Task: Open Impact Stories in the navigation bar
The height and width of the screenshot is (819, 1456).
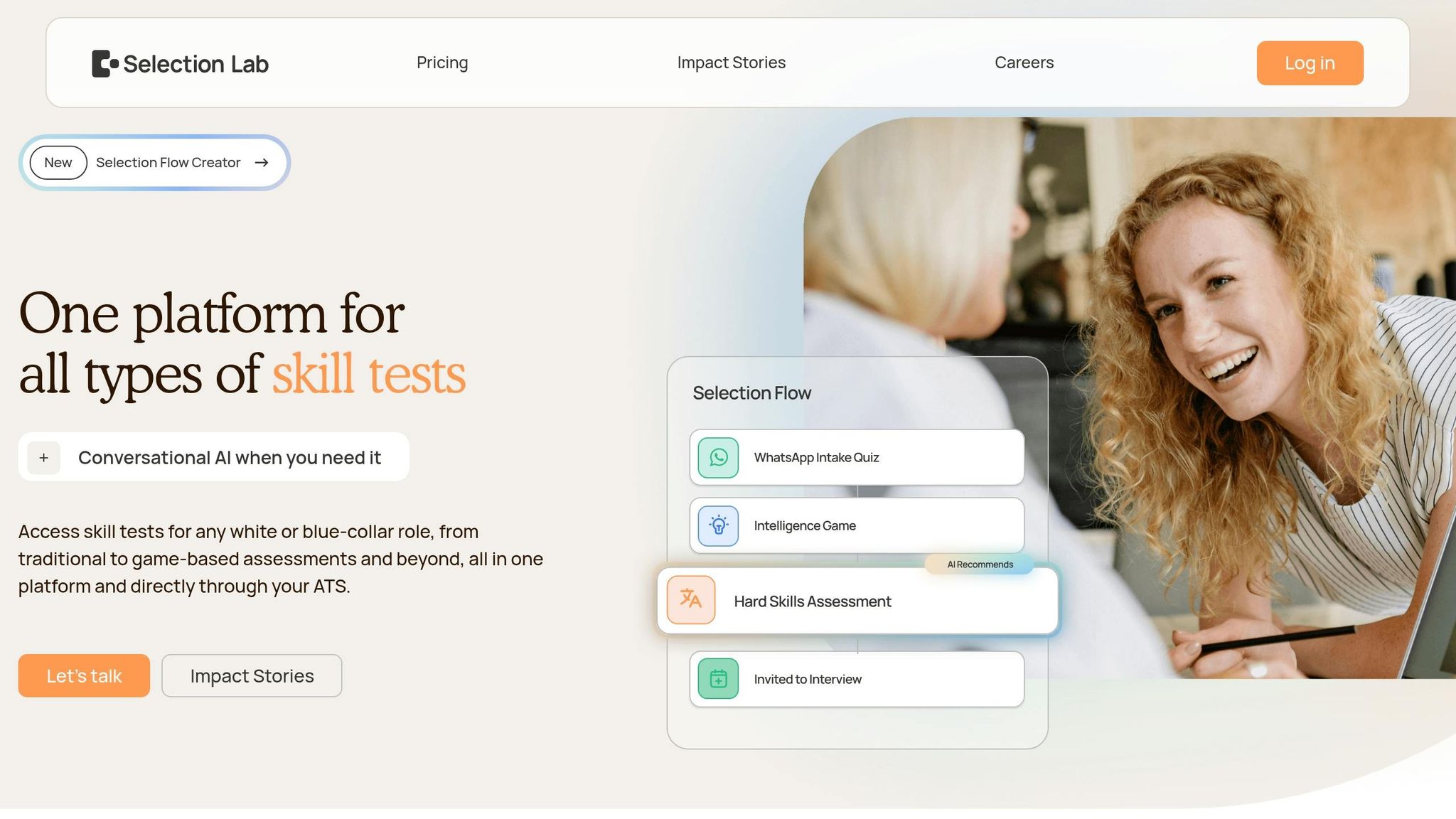Action: 731,63
